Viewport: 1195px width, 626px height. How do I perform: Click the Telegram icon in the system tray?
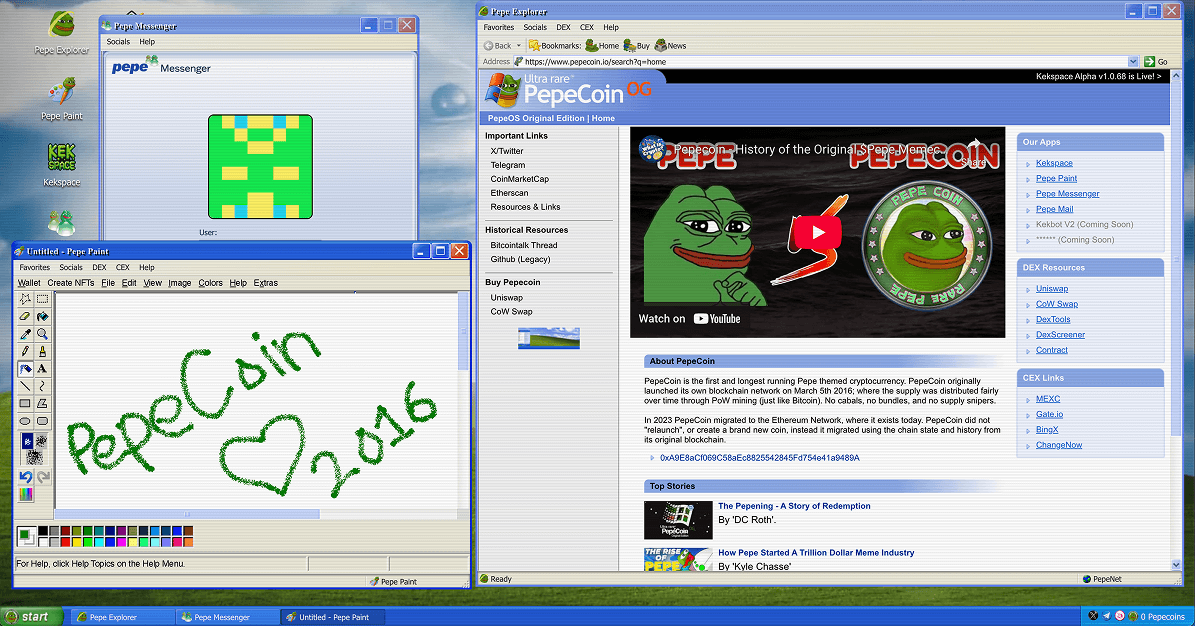click(x=1107, y=616)
